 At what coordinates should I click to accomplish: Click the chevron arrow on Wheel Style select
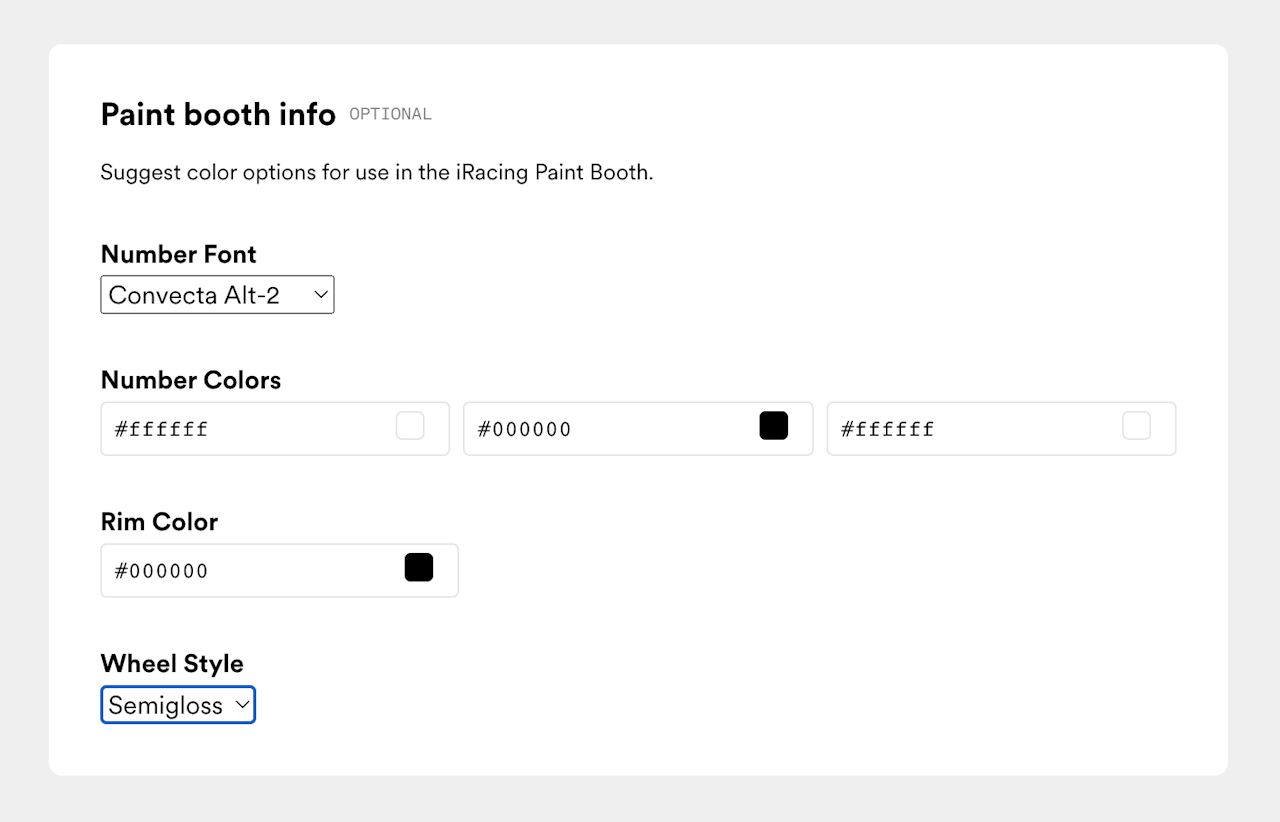pyautogui.click(x=242, y=705)
